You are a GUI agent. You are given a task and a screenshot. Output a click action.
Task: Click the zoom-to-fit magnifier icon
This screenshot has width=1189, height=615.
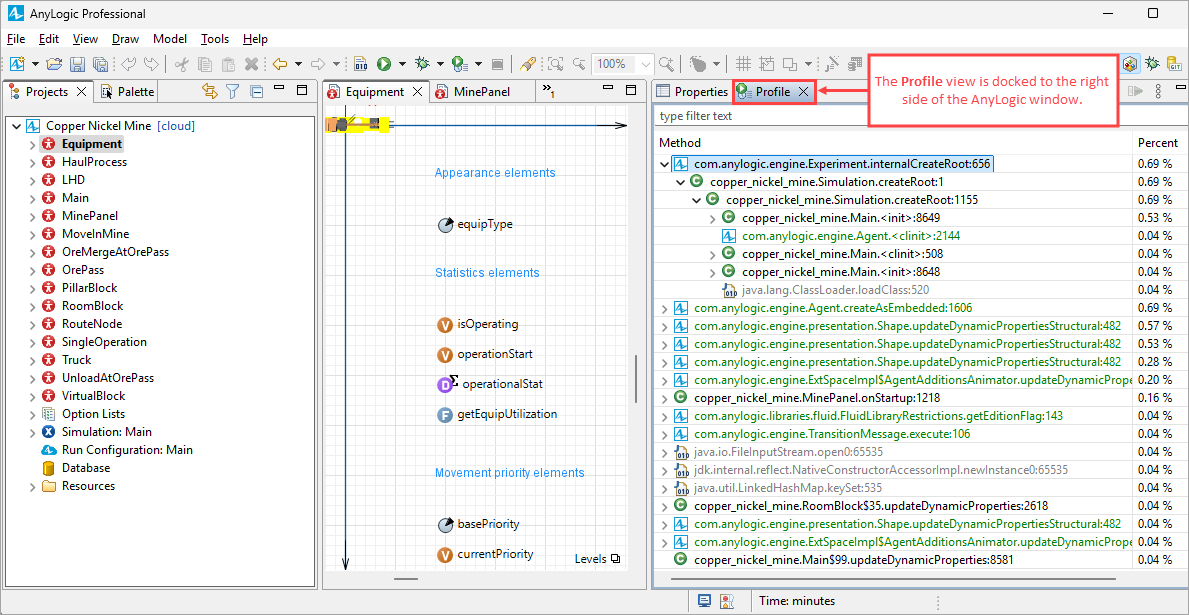point(556,64)
